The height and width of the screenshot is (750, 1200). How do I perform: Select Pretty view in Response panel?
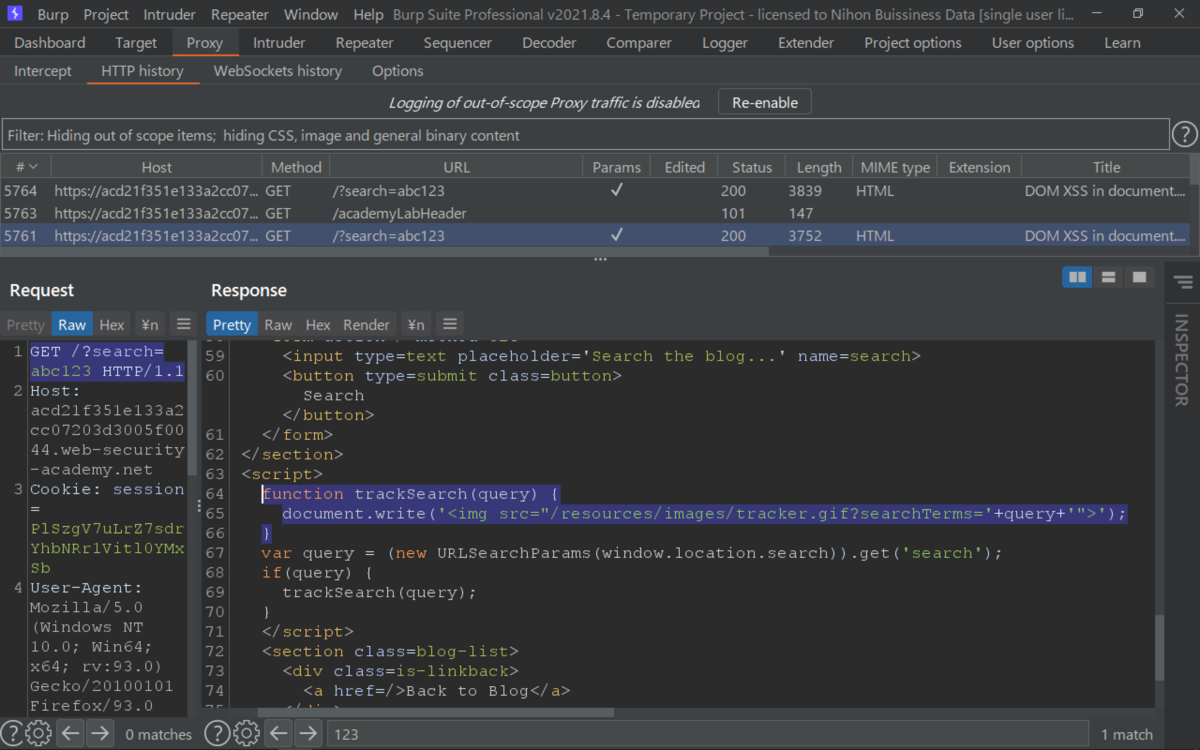(232, 324)
